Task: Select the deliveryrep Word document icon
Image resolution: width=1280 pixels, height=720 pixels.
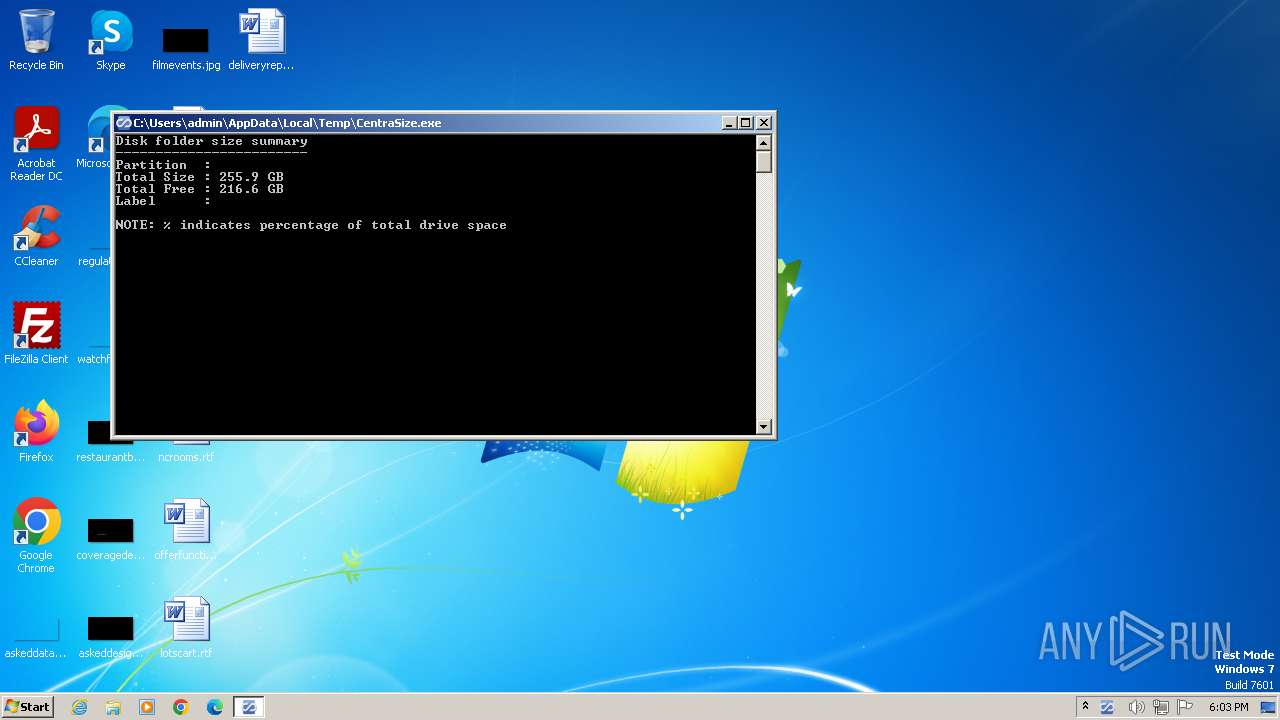Action: point(261,40)
